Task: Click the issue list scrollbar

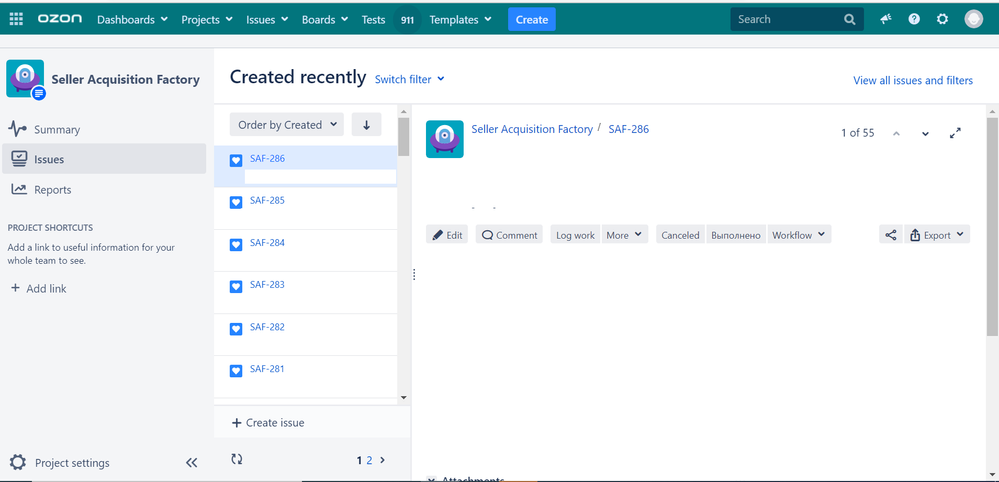Action: click(x=403, y=137)
